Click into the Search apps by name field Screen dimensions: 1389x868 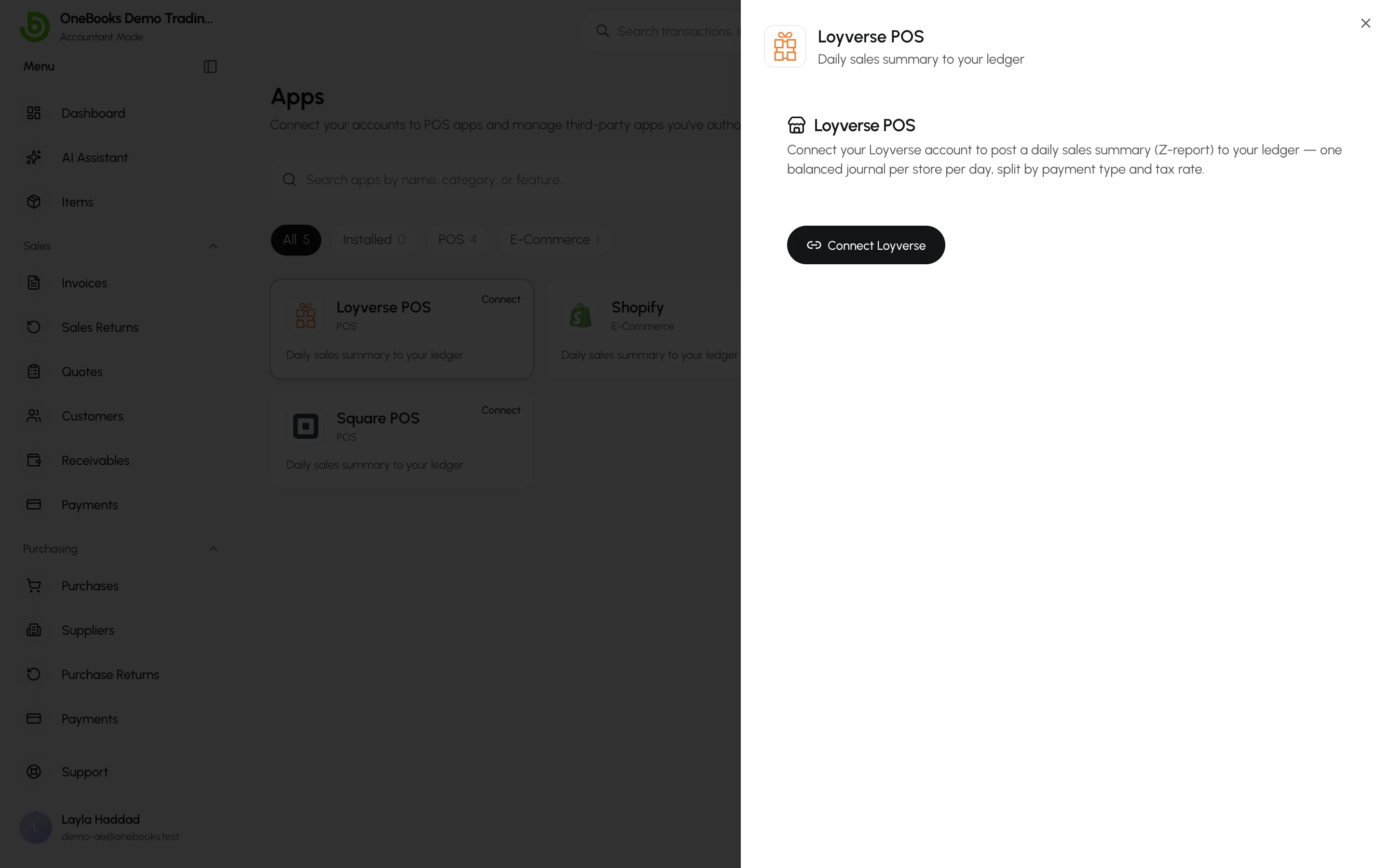[x=505, y=180]
